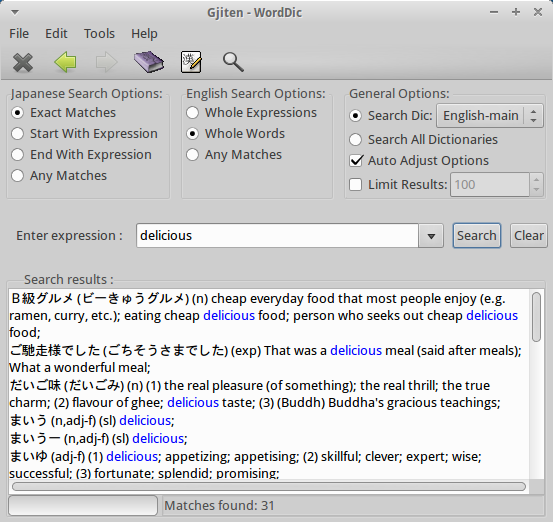Minimize the Gjiten window
The image size is (555, 522).
pos(494,12)
